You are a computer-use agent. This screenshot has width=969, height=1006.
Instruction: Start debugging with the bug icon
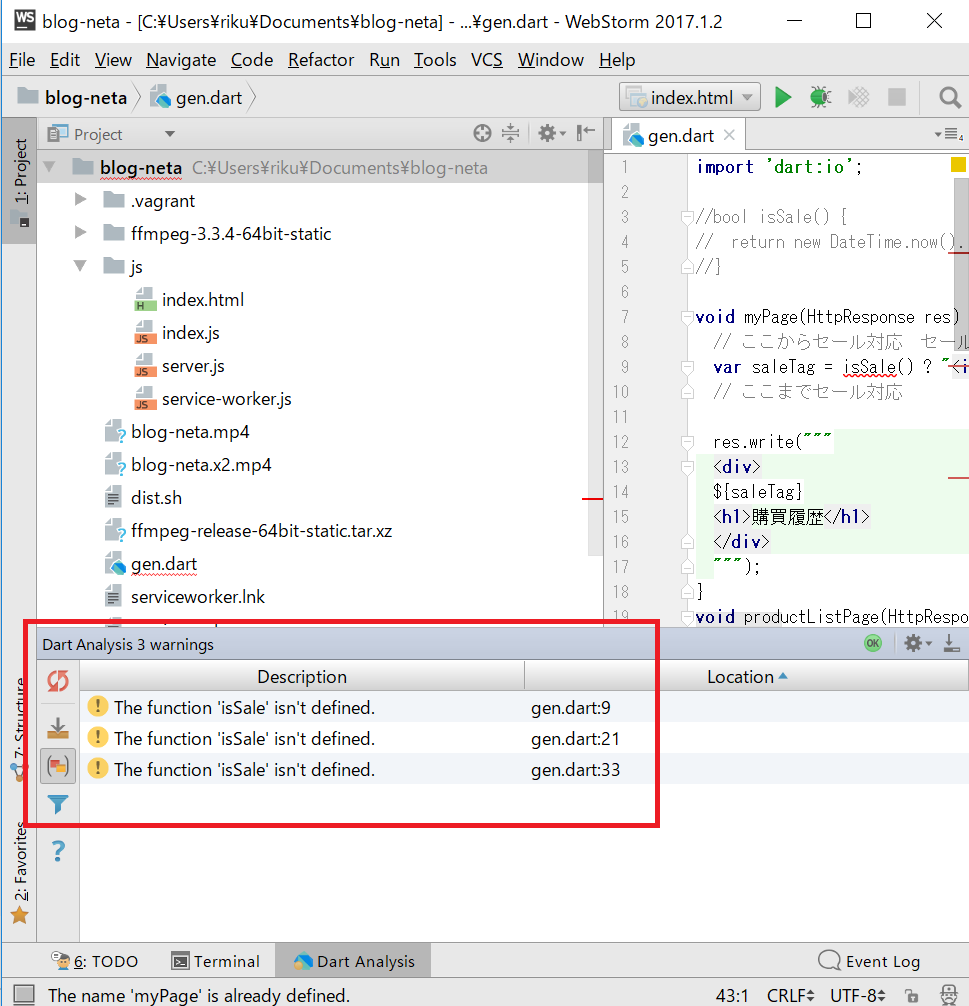click(820, 98)
